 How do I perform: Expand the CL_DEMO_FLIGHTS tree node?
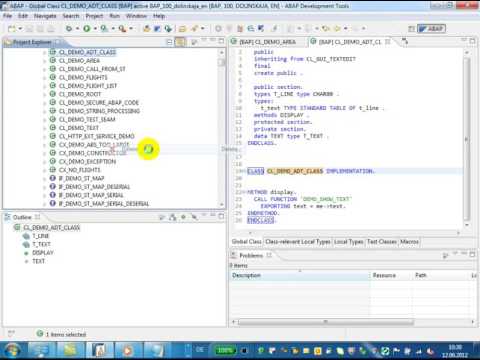tap(45, 78)
